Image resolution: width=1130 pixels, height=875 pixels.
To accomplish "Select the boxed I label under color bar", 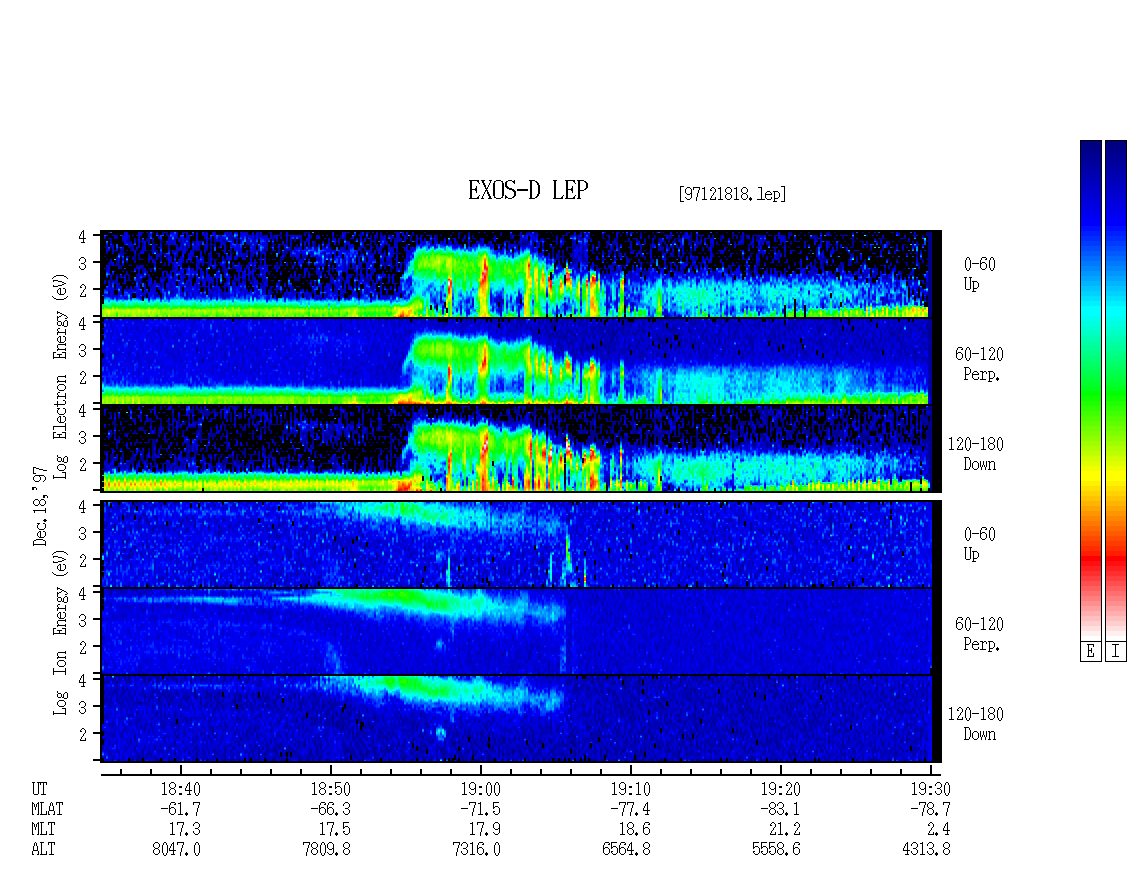I will (x=1116, y=652).
